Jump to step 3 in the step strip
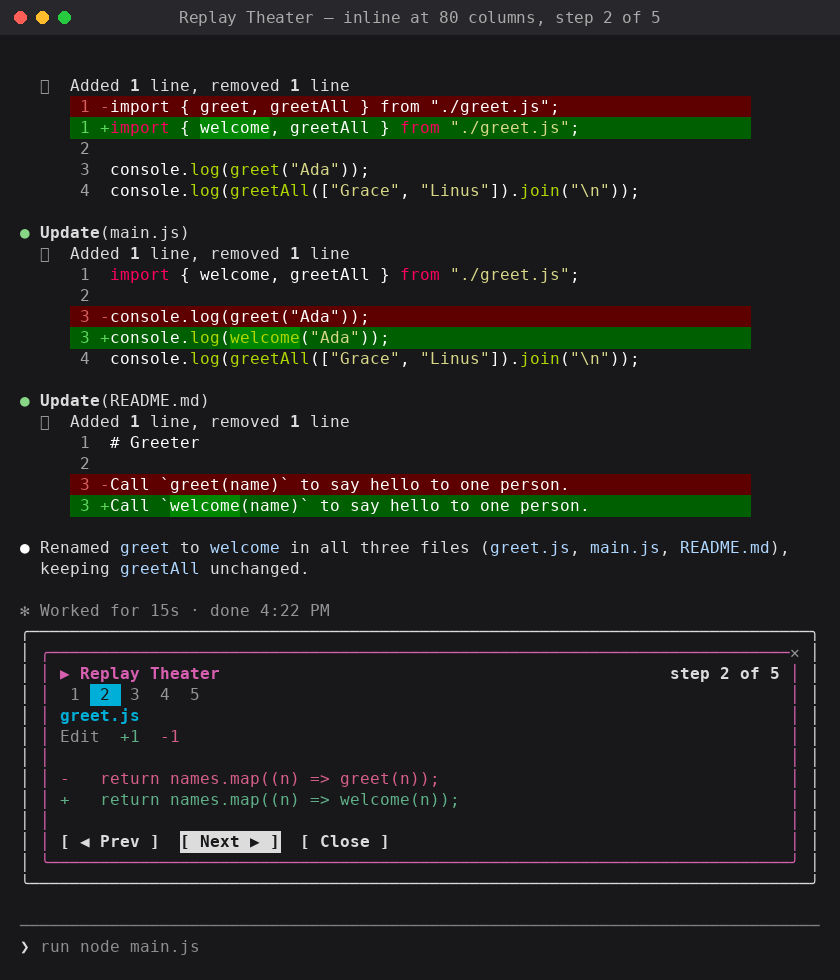 [135, 695]
